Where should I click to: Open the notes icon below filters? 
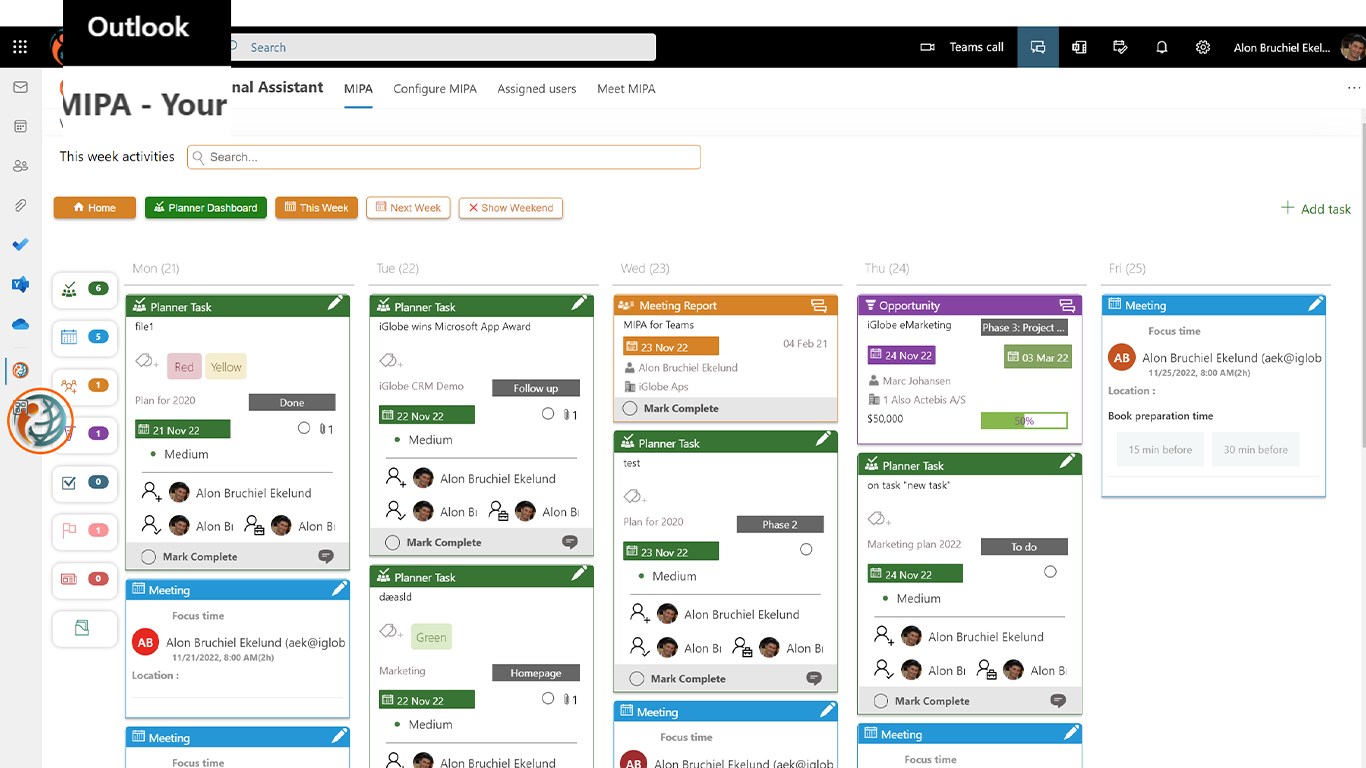[x=85, y=628]
